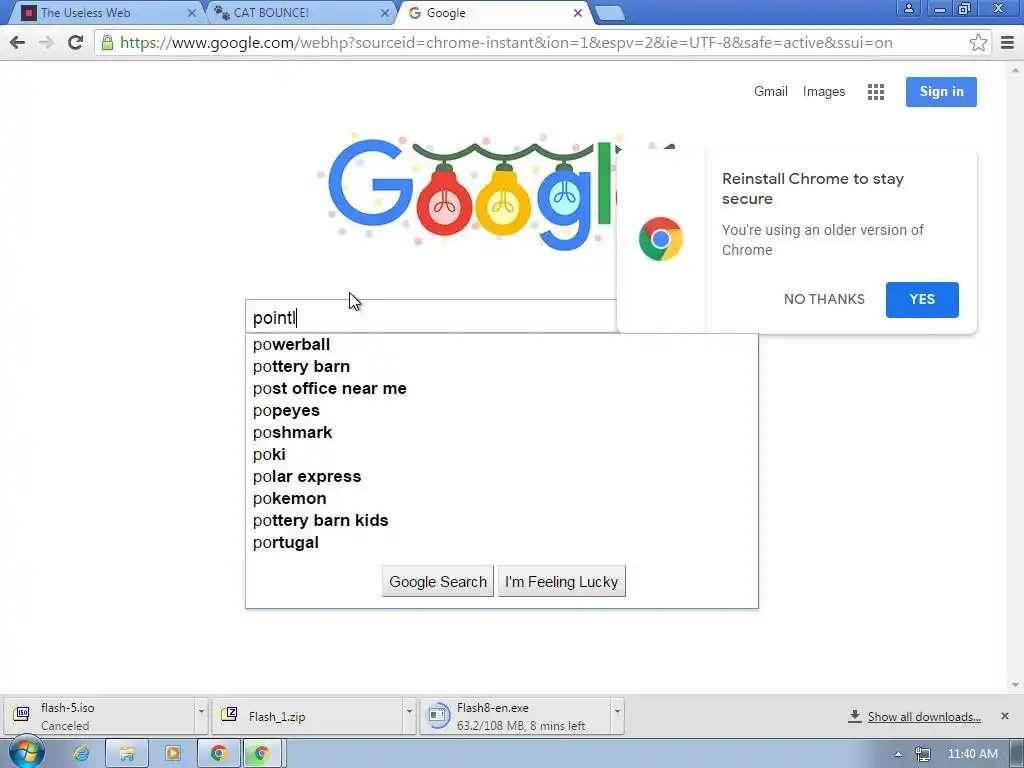Open a new tab
The image size is (1024, 768).
[x=610, y=13]
